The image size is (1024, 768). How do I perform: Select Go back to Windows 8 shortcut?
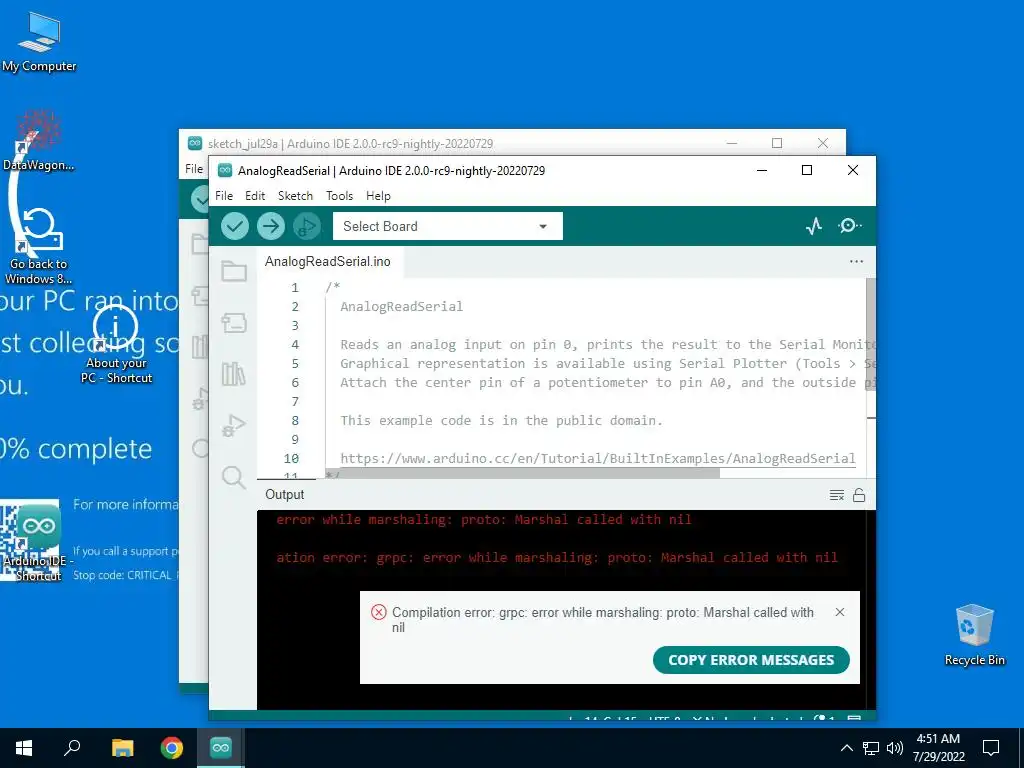39,247
